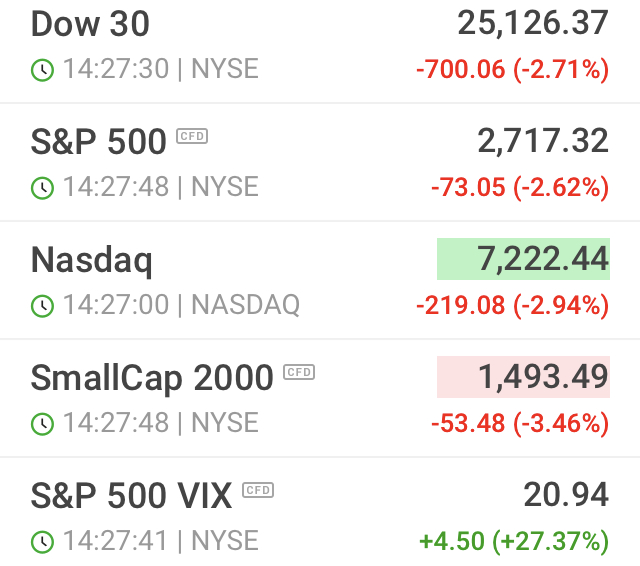Open the Dow 30 index
Screen dimensions: 640x566
click(90, 24)
